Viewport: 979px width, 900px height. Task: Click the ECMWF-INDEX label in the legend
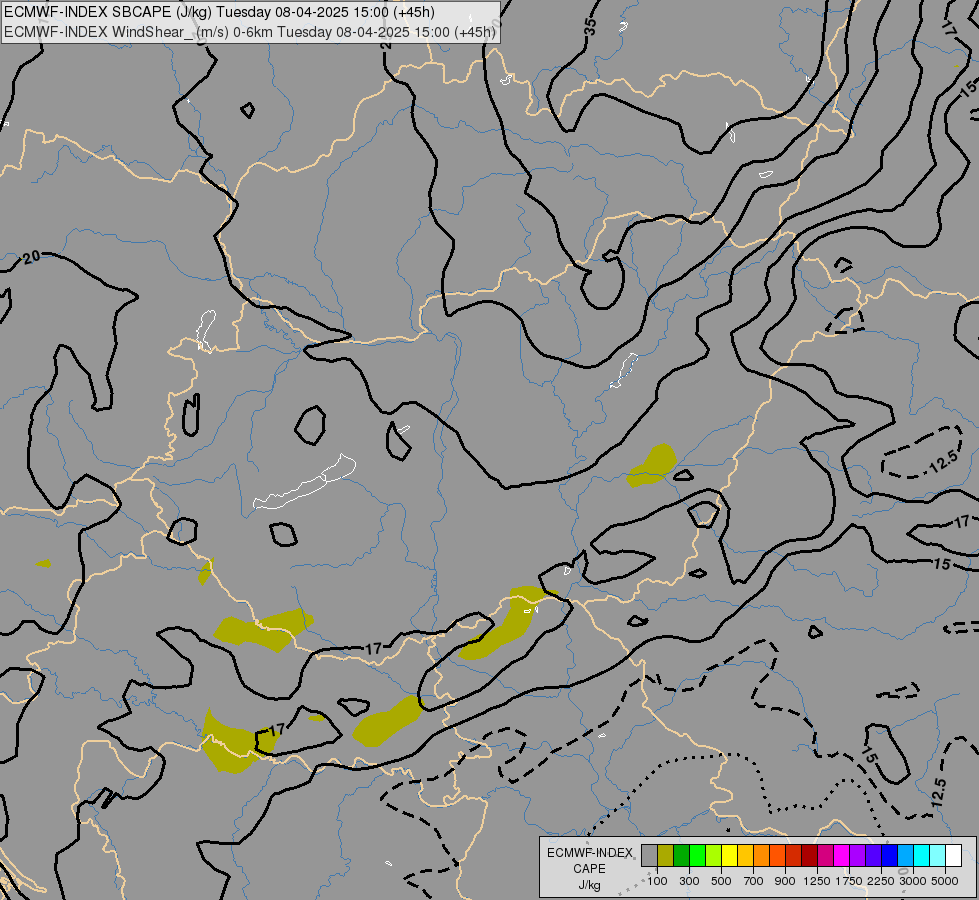tap(590, 853)
